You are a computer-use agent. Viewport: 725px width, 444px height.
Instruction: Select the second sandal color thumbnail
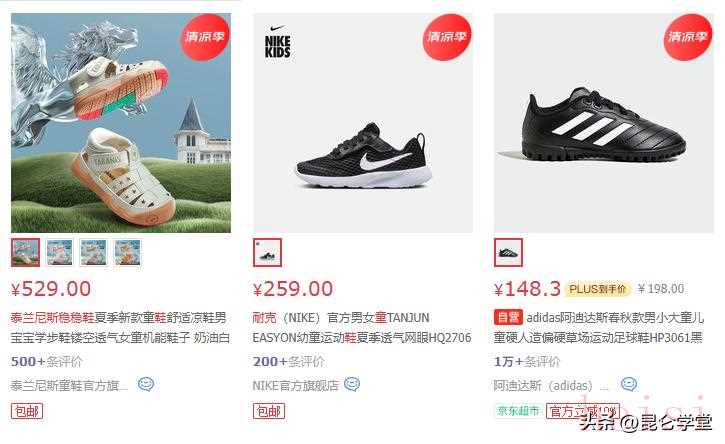[x=60, y=253]
